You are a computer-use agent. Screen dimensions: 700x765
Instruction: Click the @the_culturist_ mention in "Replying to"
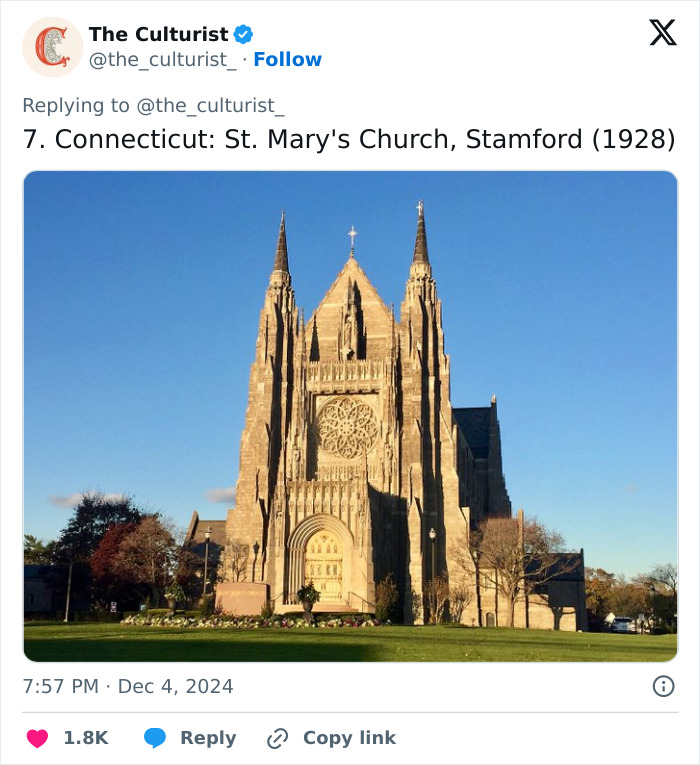pyautogui.click(x=210, y=105)
